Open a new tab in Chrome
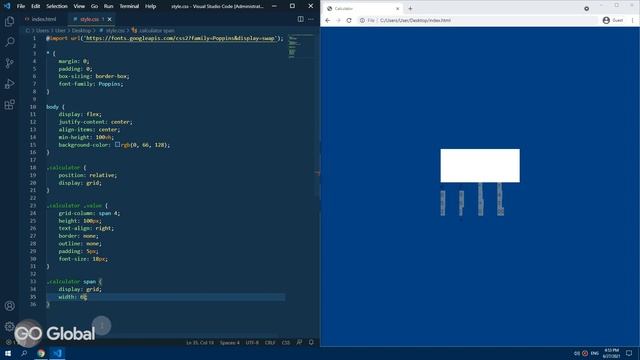Screen dimensions: 640x360 click(x=410, y=8)
